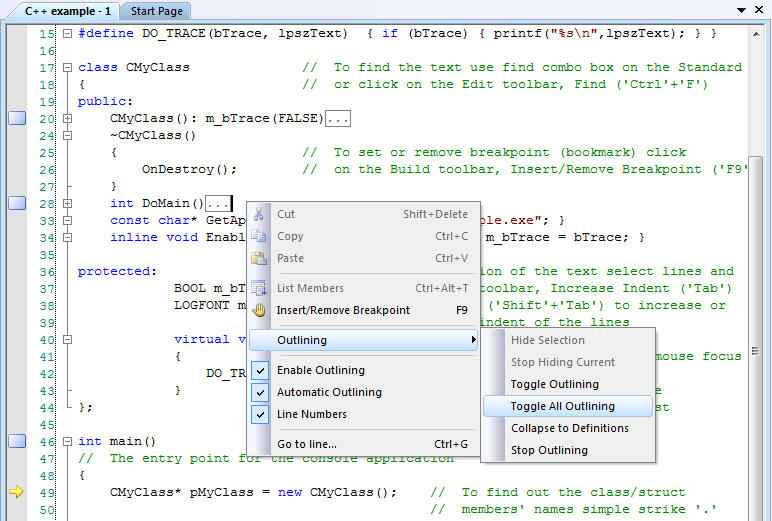Click the Cut menu entry

[x=363, y=214]
